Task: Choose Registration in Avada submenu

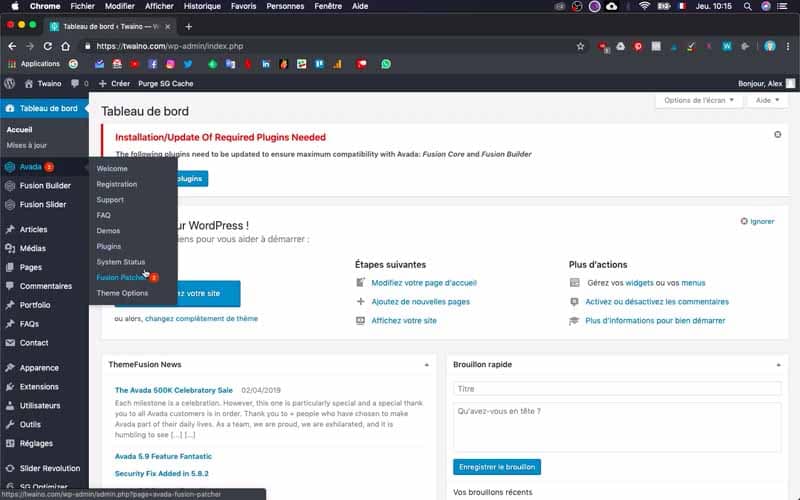Action: point(117,184)
